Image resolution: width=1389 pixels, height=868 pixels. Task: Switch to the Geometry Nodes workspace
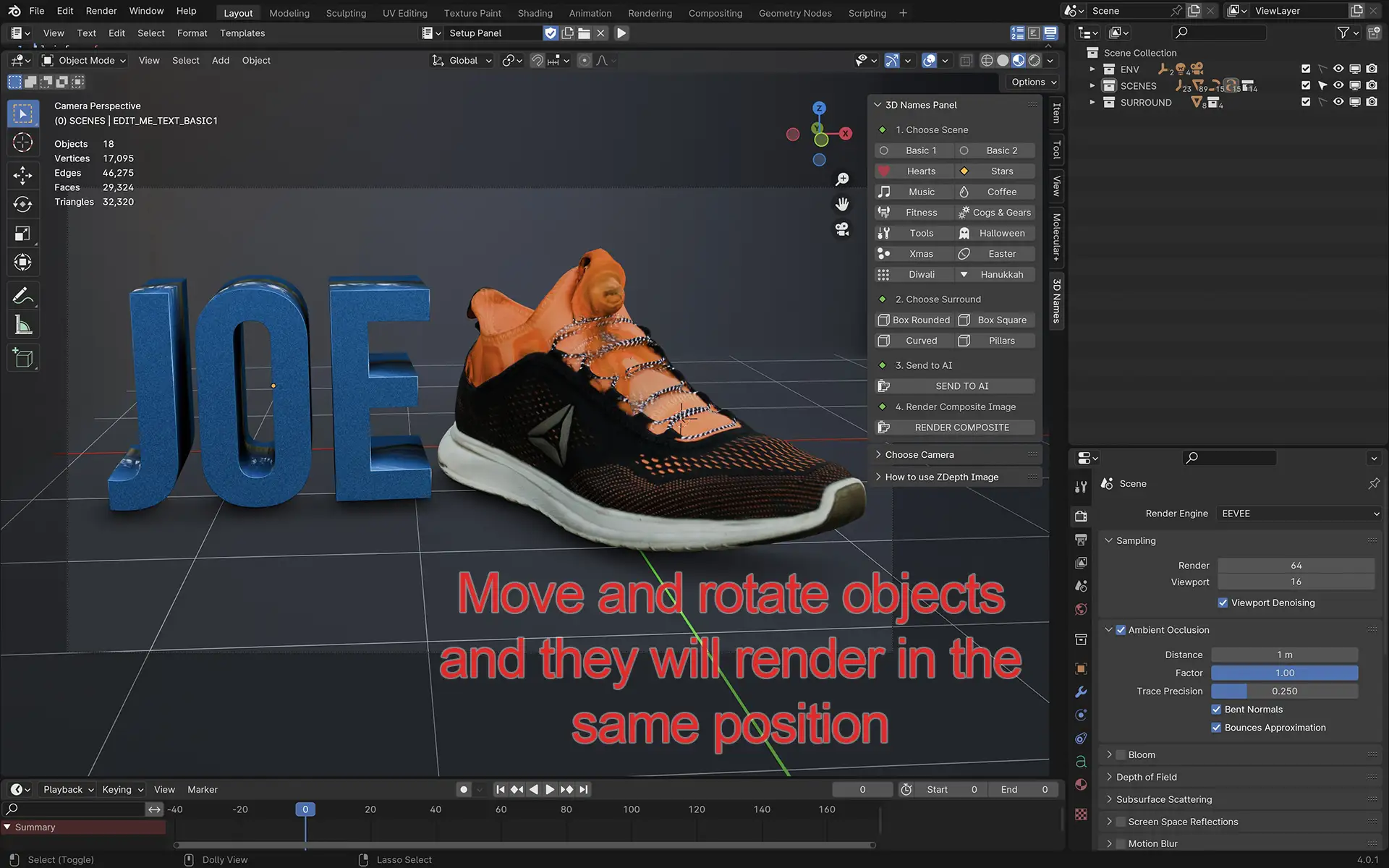795,12
